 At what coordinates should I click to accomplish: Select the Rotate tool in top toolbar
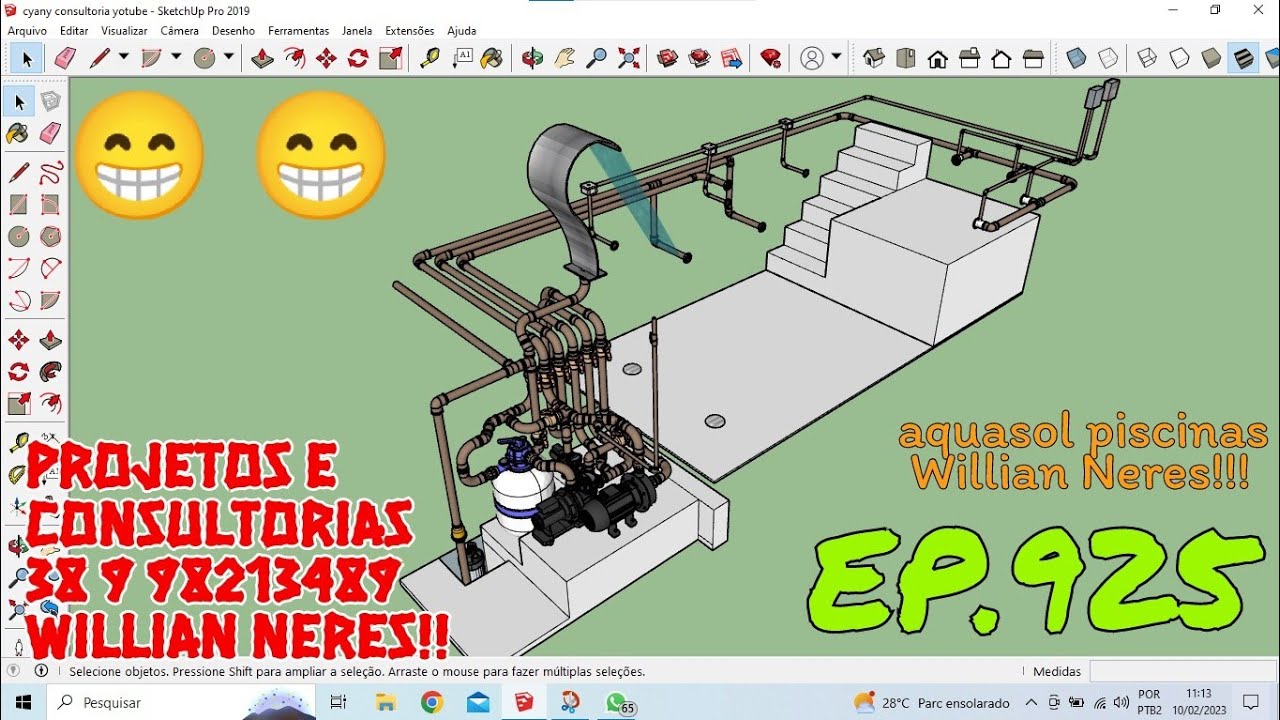coord(358,58)
